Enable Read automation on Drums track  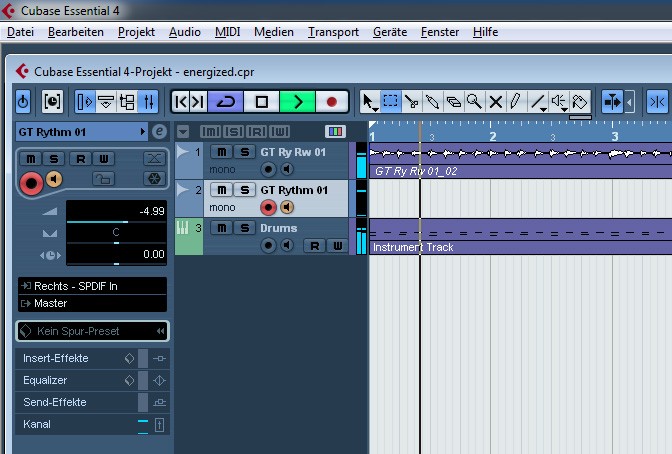pyautogui.click(x=314, y=246)
